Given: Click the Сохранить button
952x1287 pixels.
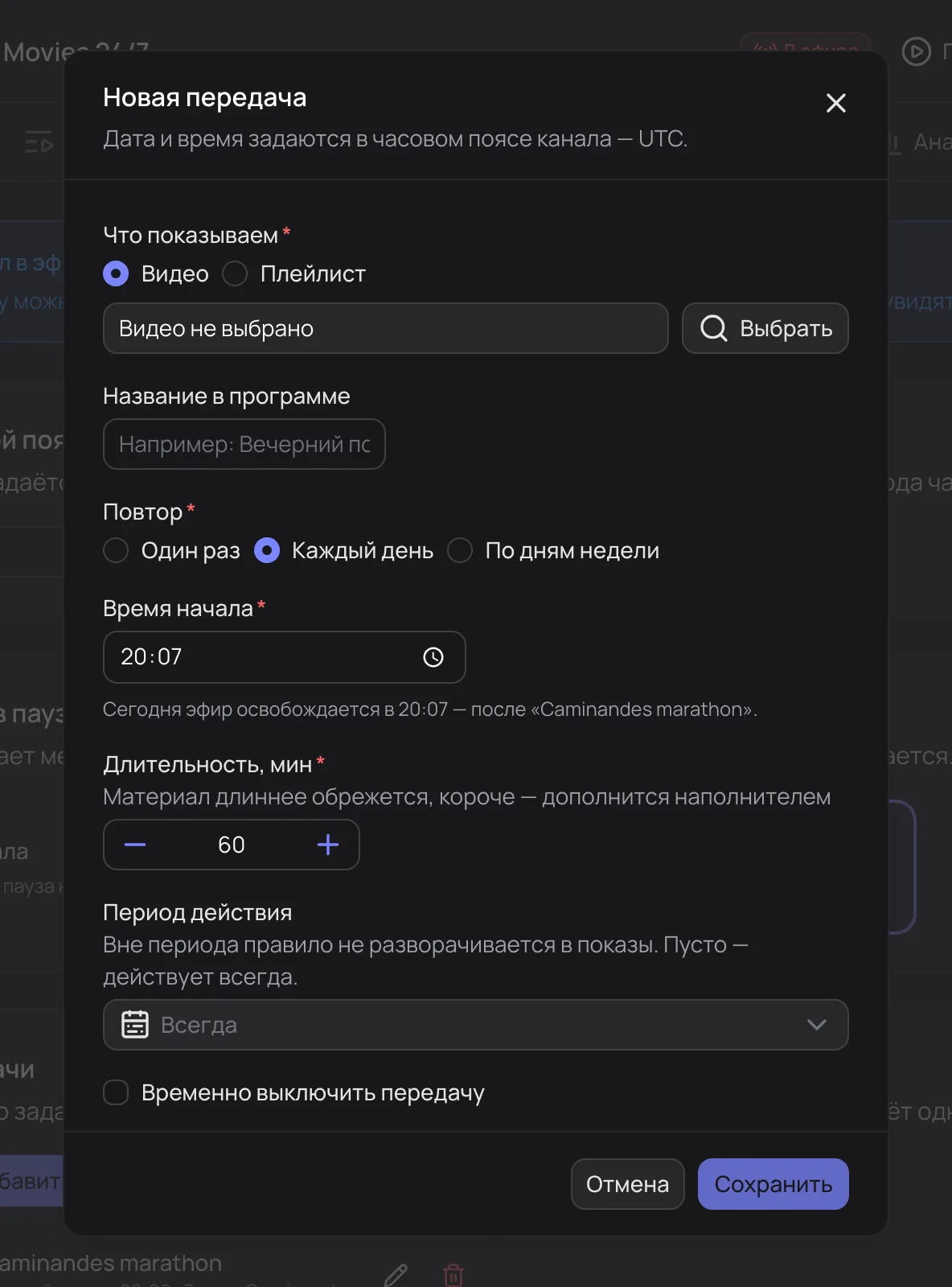Looking at the screenshot, I should [x=773, y=1184].
